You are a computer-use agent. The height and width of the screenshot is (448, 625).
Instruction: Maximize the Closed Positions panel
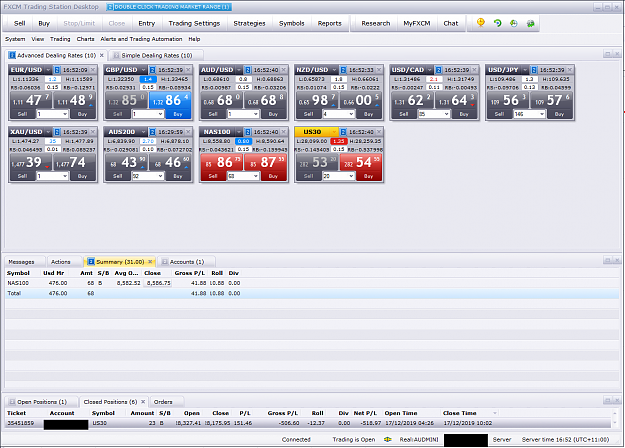pyautogui.click(x=607, y=400)
